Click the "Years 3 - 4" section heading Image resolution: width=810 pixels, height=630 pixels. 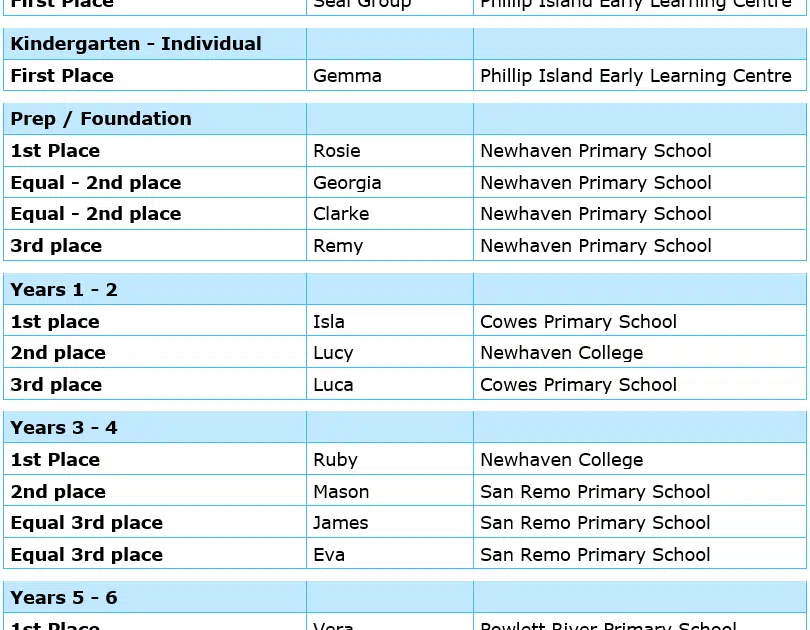coord(64,428)
